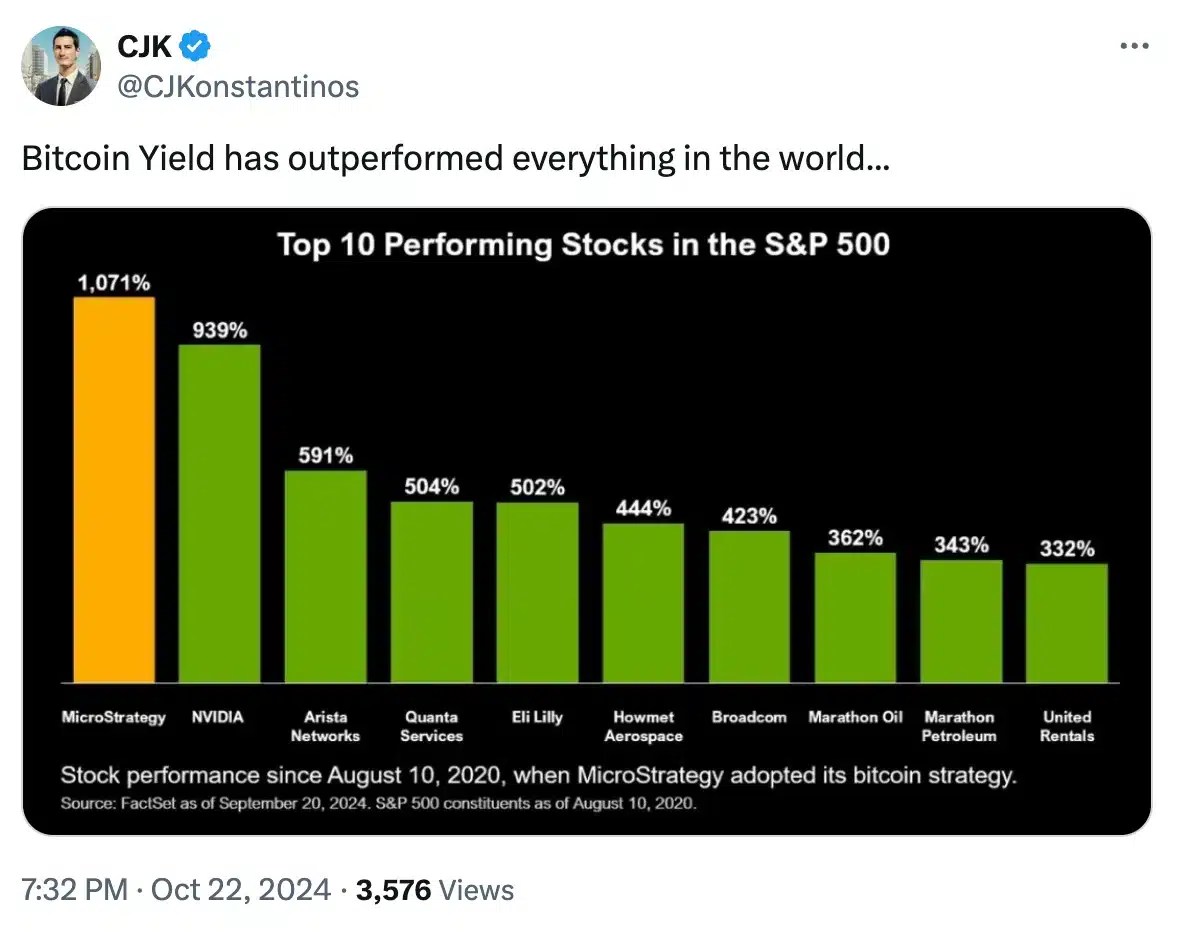Click the 3,576 Views count
Viewport: 1180px width, 932px height.
coord(435,890)
